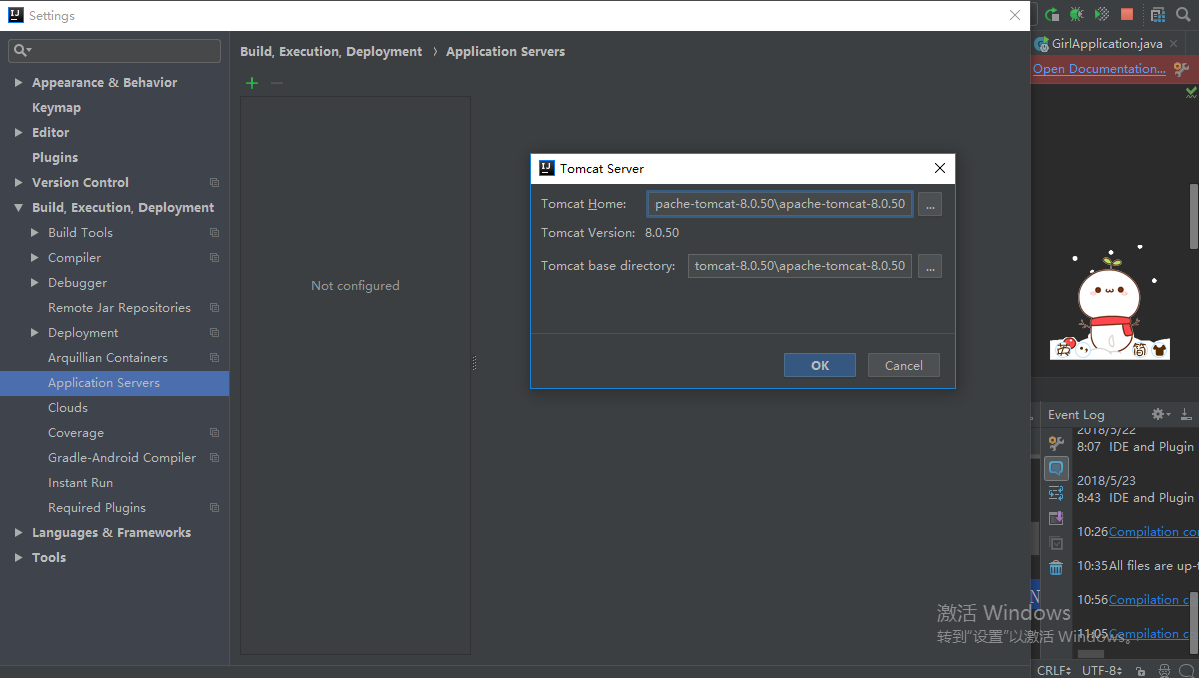Click project-level icon beside Compiler
Screen dimensions: 1199x678
(x=214, y=258)
